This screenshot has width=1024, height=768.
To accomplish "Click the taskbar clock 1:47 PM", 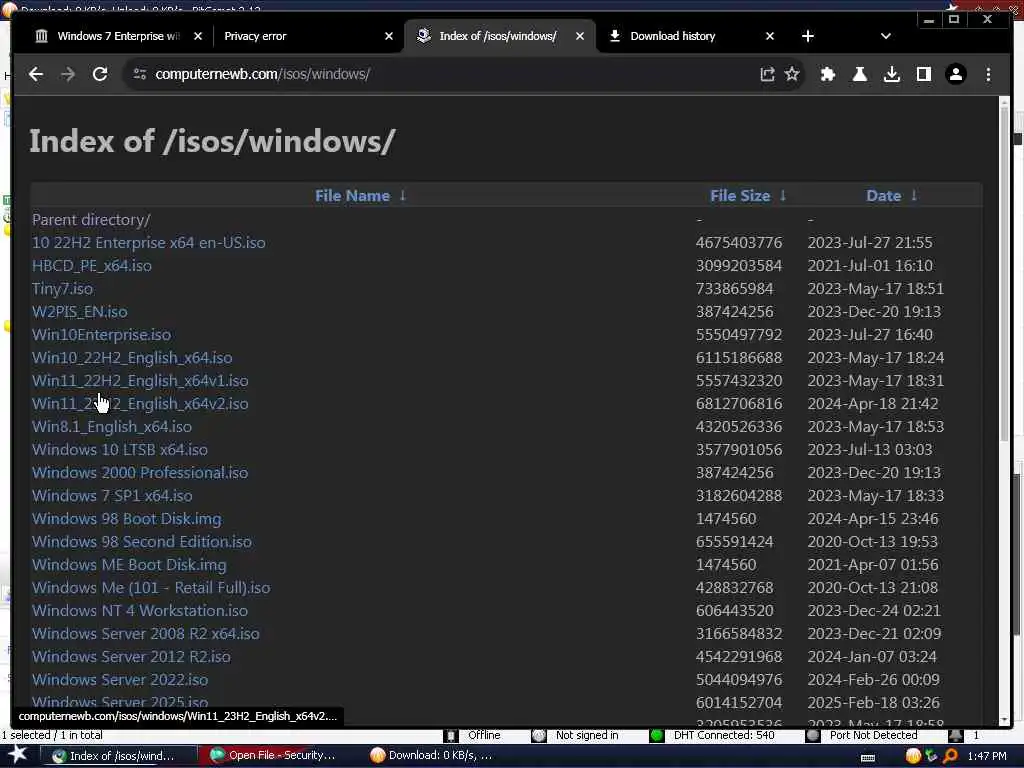I will (x=987, y=756).
